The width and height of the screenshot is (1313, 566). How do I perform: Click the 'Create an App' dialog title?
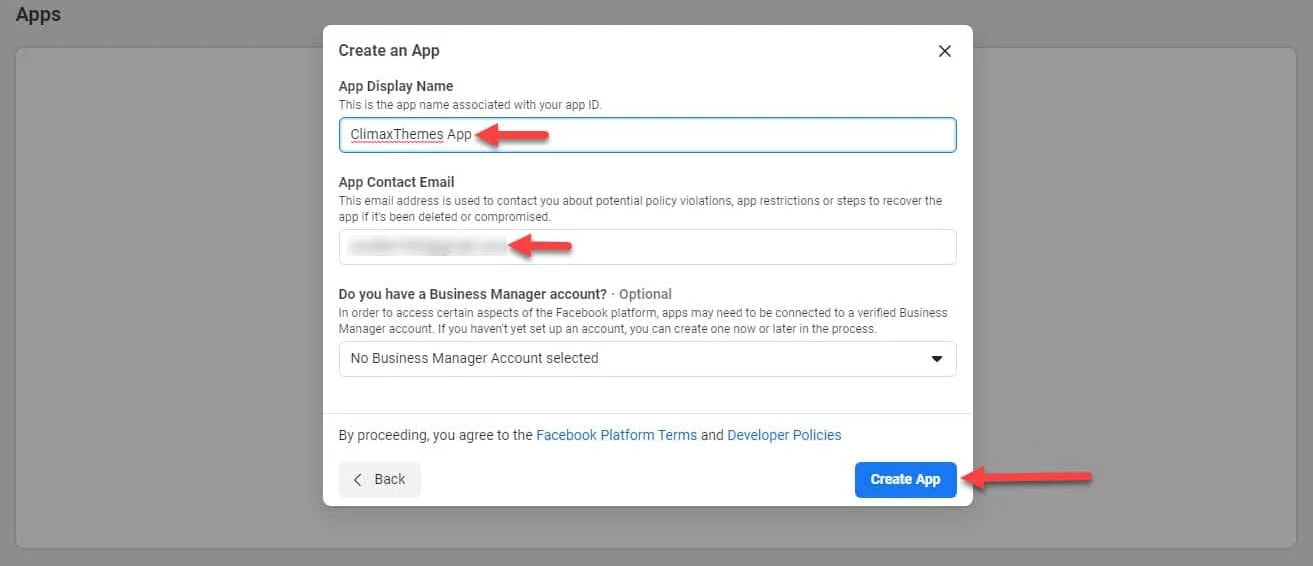tap(389, 51)
